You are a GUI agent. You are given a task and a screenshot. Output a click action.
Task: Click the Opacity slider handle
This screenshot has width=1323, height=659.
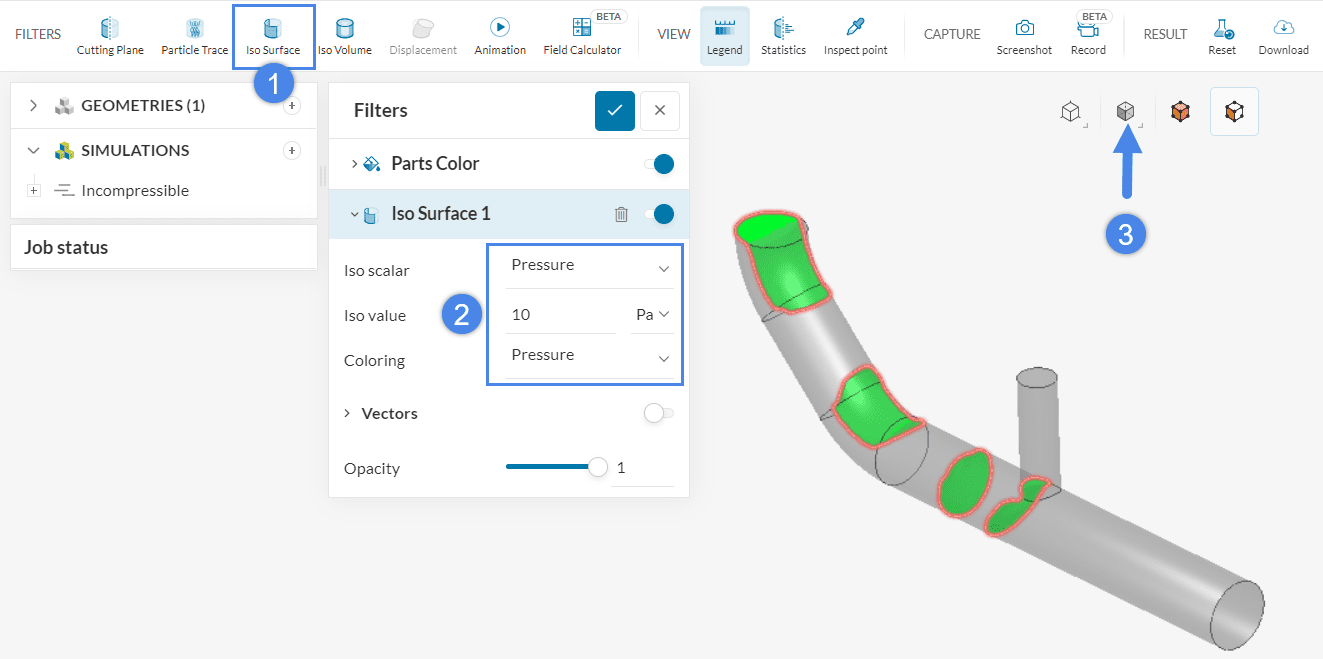click(x=598, y=467)
